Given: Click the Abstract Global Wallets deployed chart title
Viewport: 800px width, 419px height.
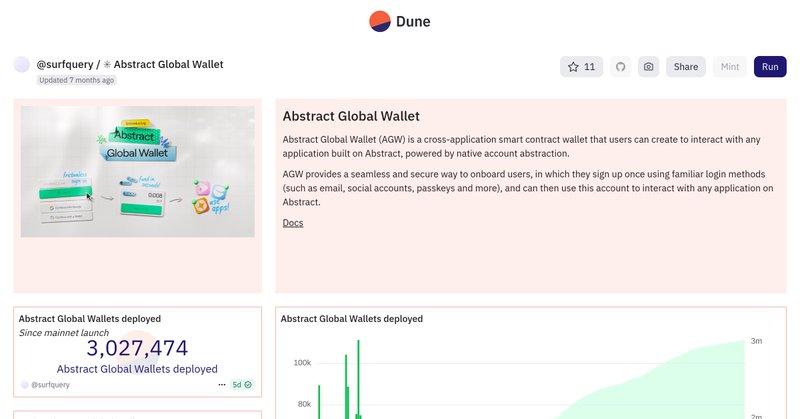Looking at the screenshot, I should (352, 319).
